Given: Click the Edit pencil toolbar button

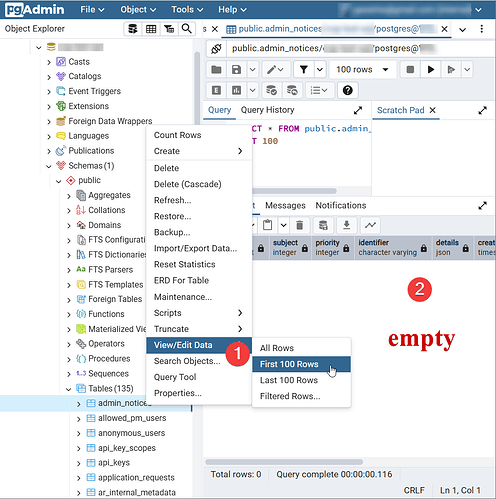Looking at the screenshot, I should [276, 69].
